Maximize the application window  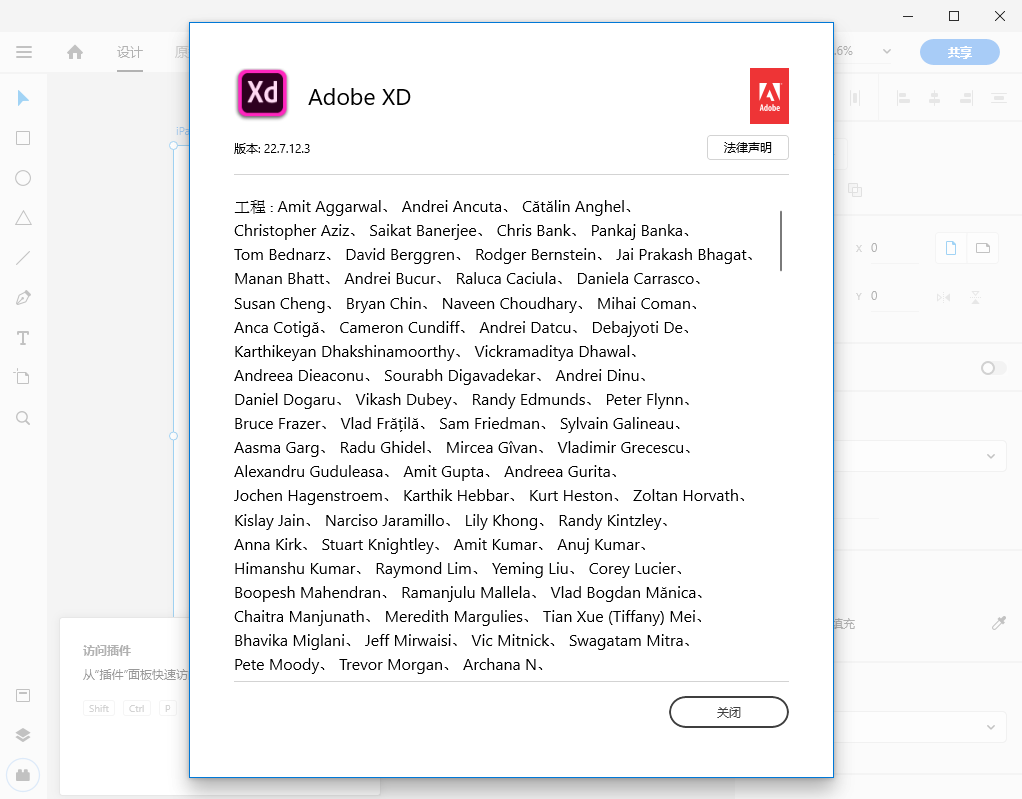point(954,16)
